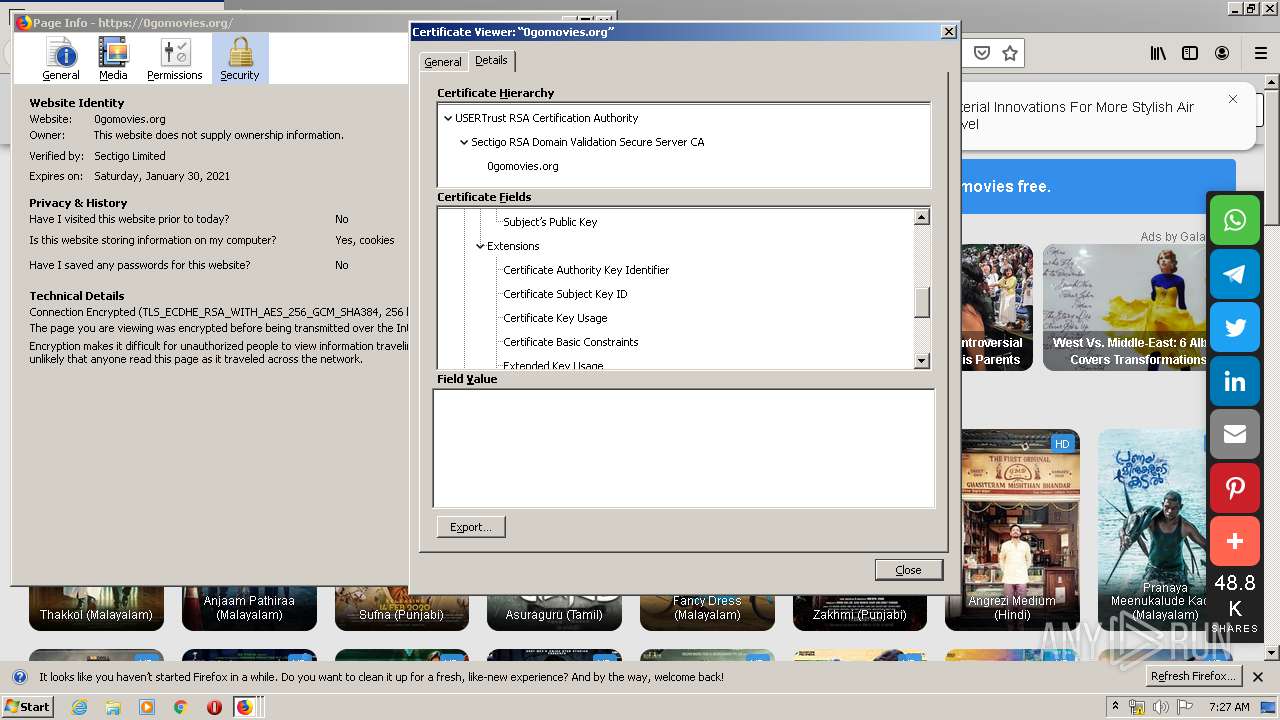Screen dimensions: 1280x720
Task: Click volume icon in system tray
Action: tap(1160, 707)
